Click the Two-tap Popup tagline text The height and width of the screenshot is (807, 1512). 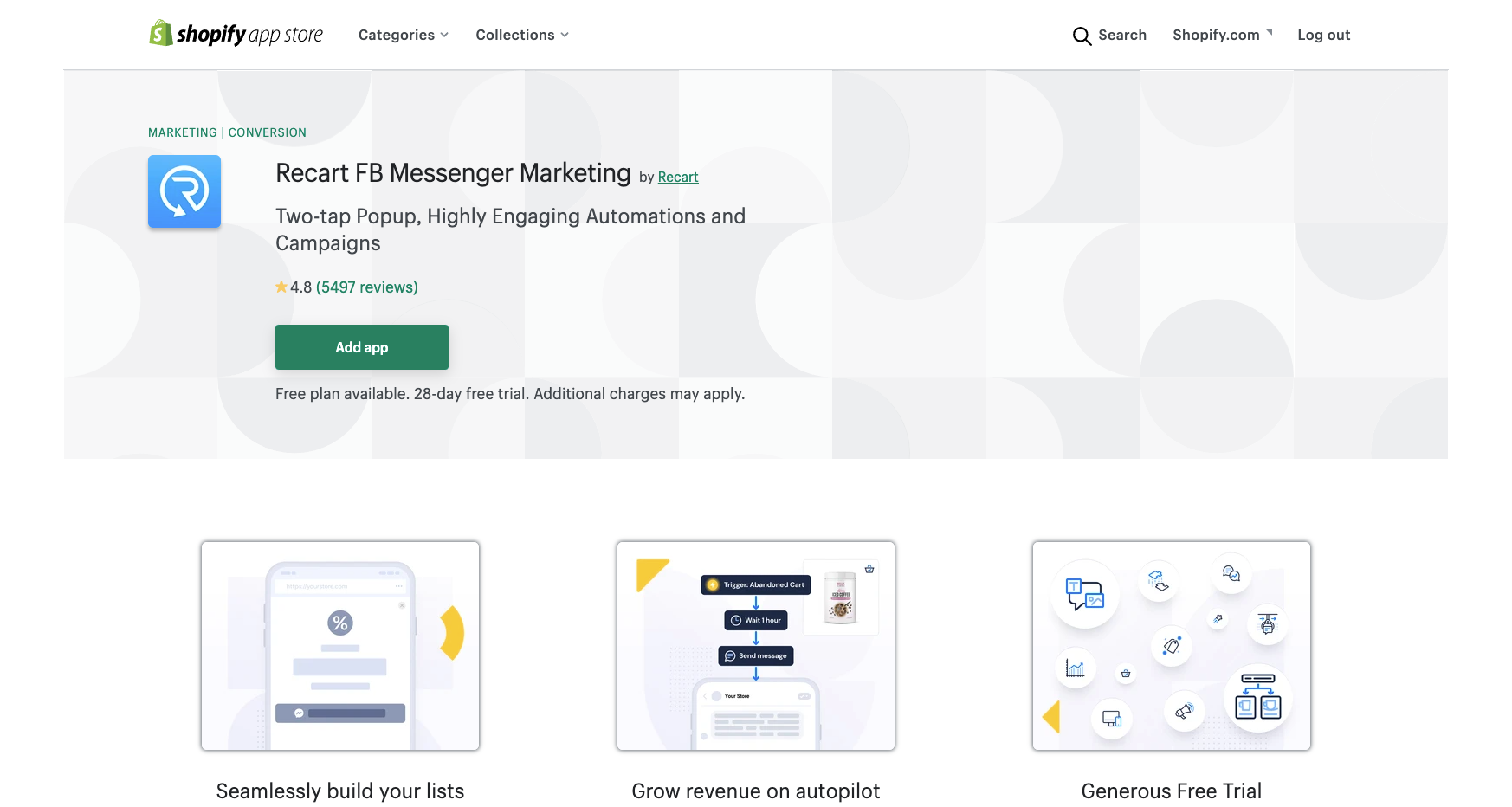(510, 229)
